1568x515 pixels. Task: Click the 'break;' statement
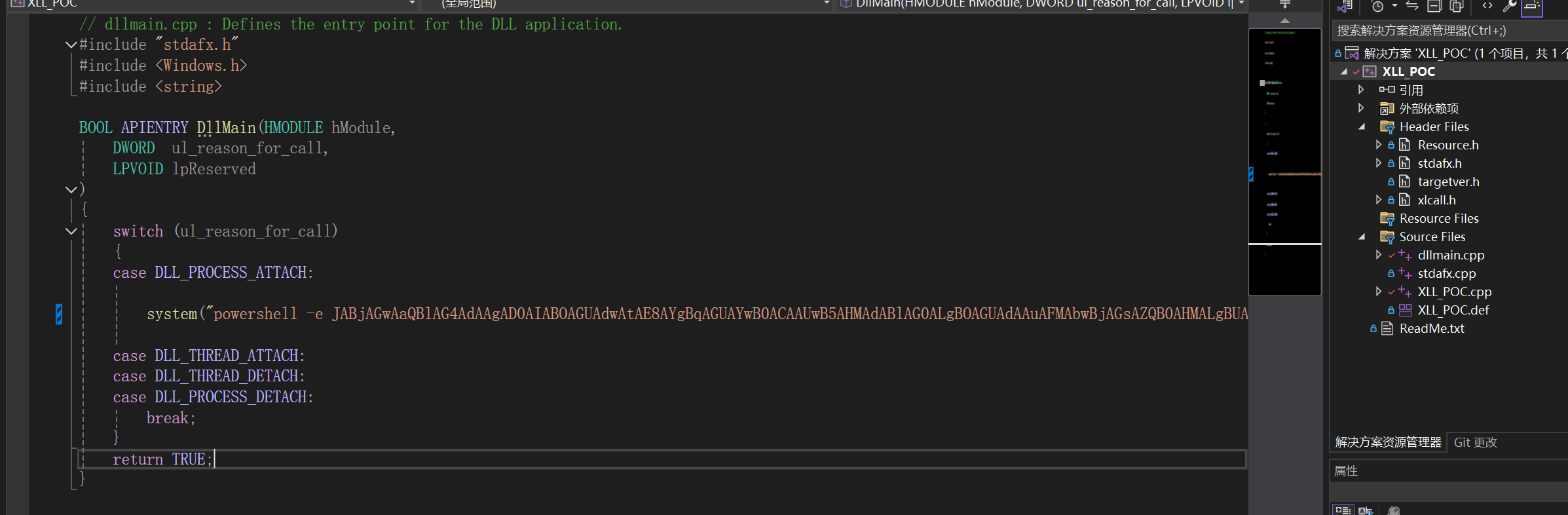171,418
